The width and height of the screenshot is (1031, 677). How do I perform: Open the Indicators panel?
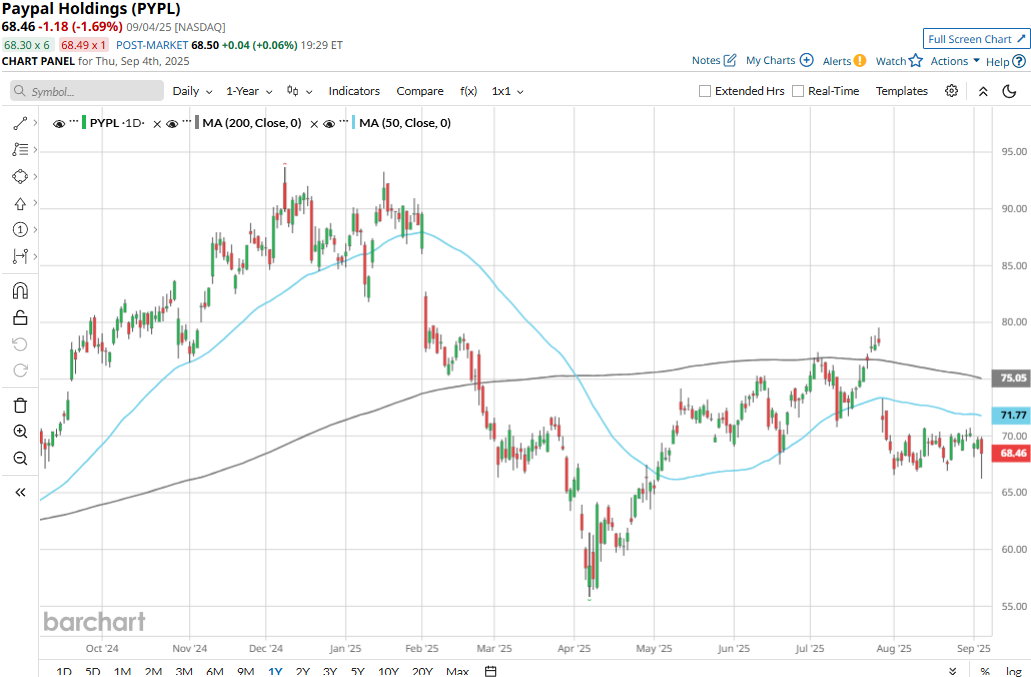tap(354, 91)
